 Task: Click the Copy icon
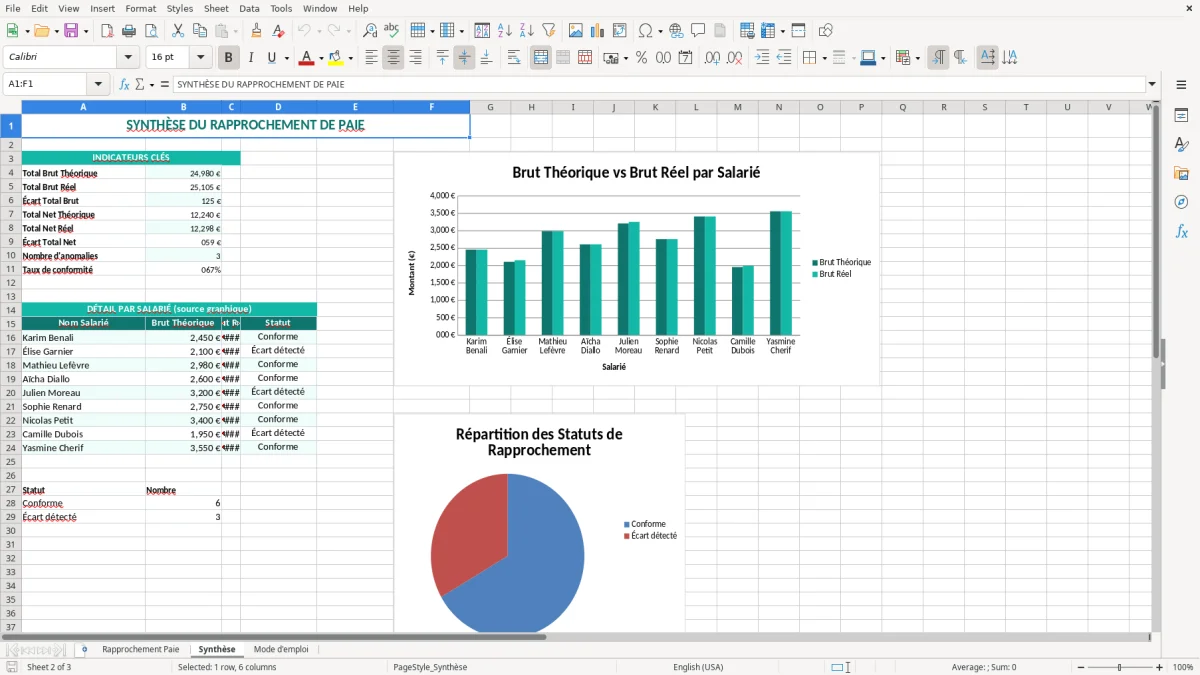pyautogui.click(x=200, y=31)
